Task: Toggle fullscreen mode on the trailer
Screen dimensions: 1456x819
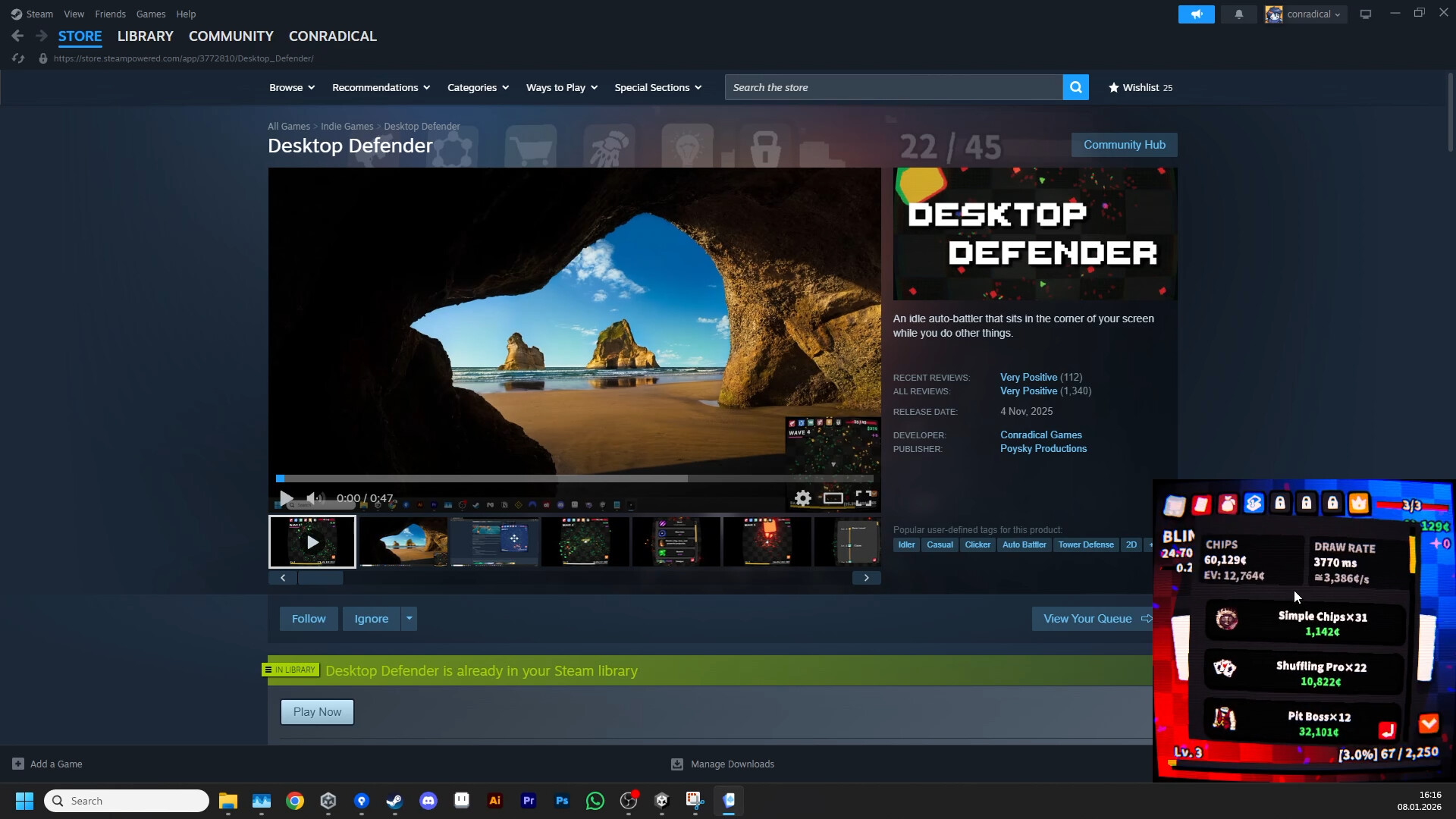Action: tap(865, 498)
